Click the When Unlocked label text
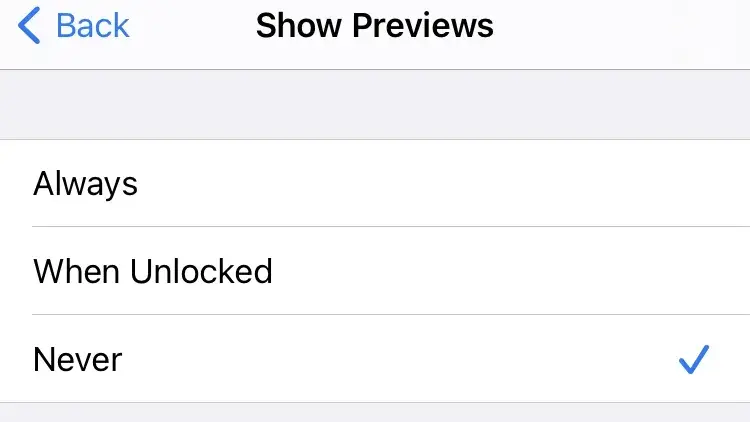 point(153,271)
